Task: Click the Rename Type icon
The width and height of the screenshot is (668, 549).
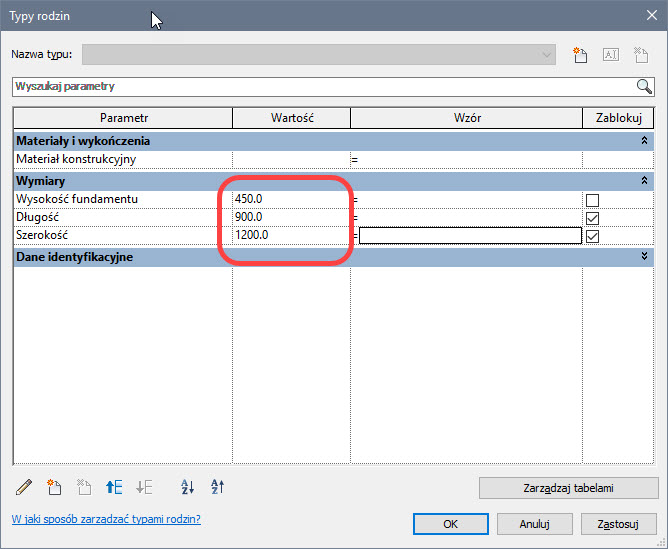Action: pyautogui.click(x=610, y=55)
